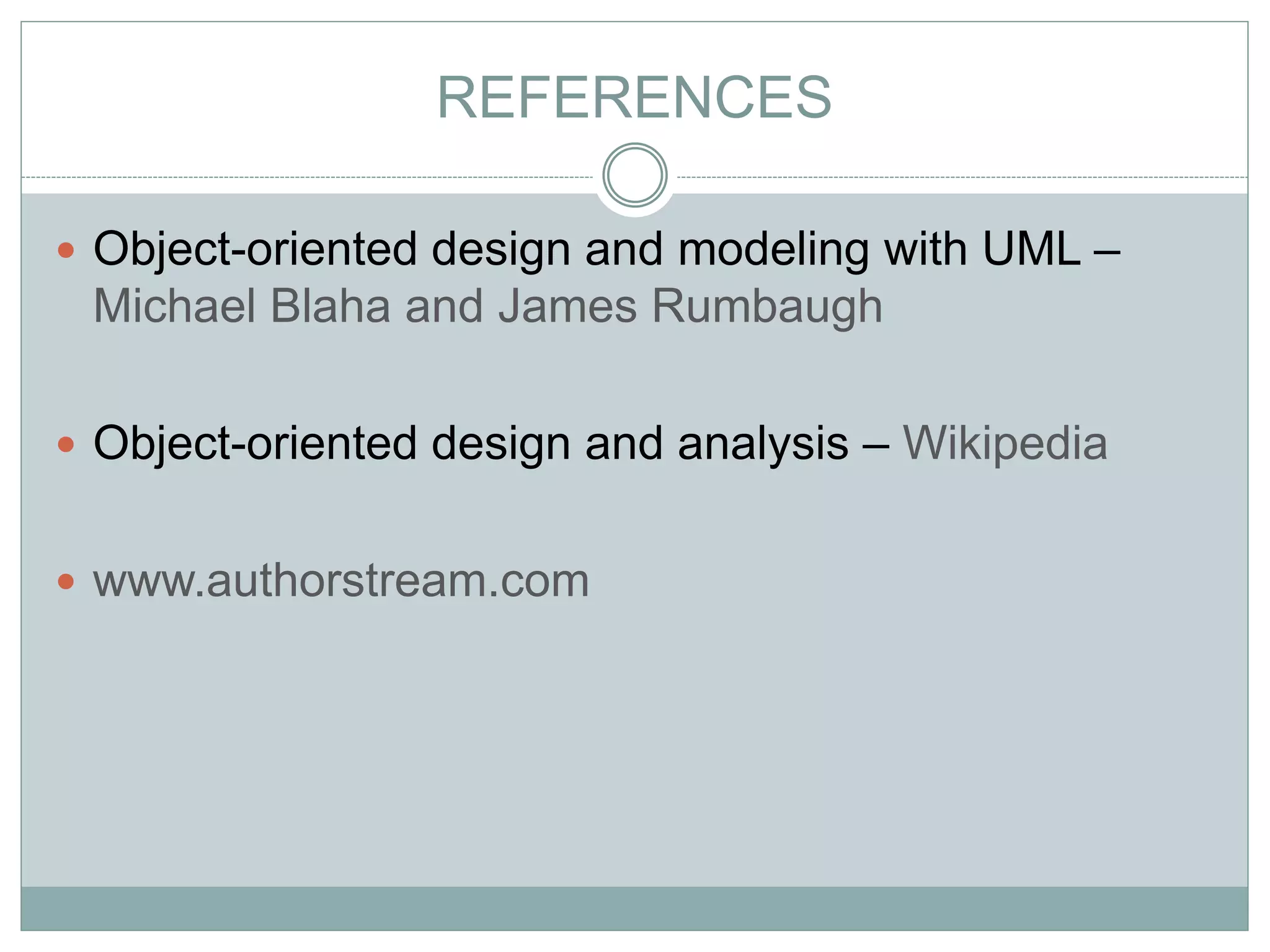The width and height of the screenshot is (1270, 952).
Task: Open the www.authorstream.com link
Action: (341, 581)
